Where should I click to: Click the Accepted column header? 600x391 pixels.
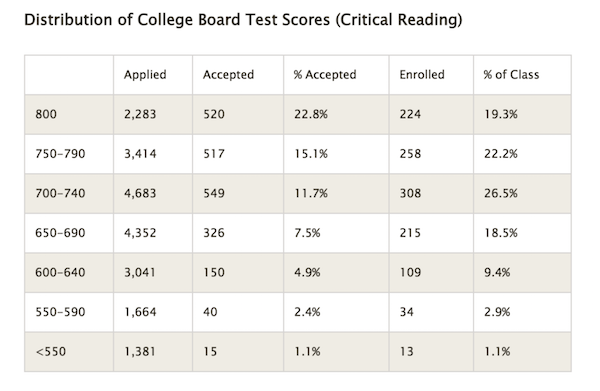pos(228,75)
